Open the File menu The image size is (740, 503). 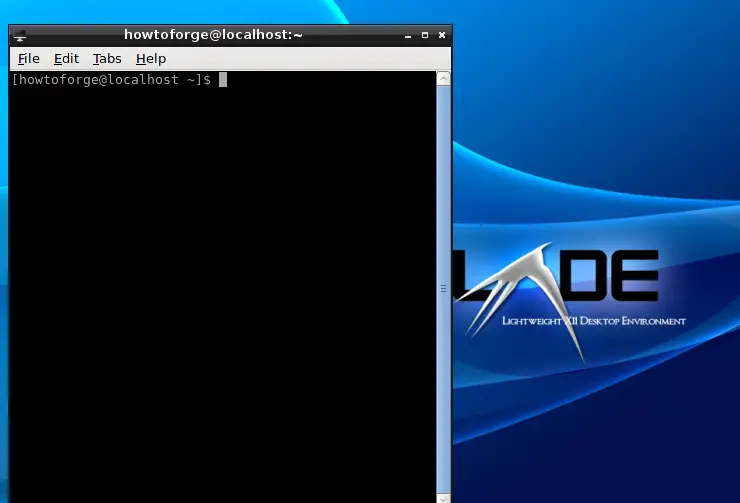point(28,59)
